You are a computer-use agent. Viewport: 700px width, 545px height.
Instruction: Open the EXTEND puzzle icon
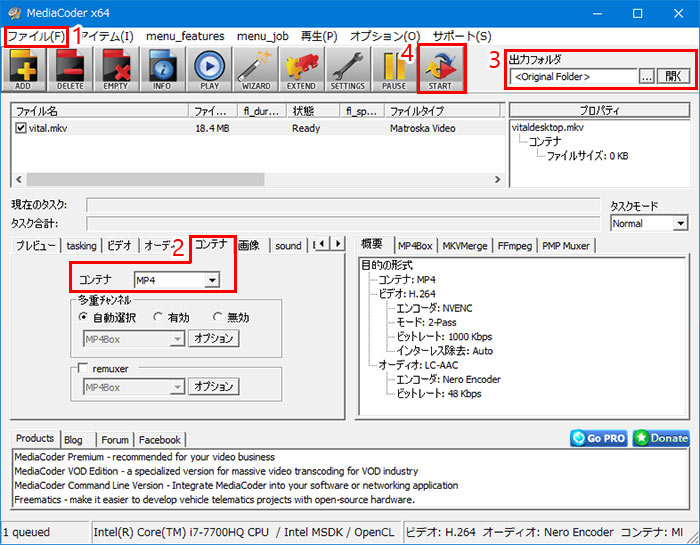(301, 68)
